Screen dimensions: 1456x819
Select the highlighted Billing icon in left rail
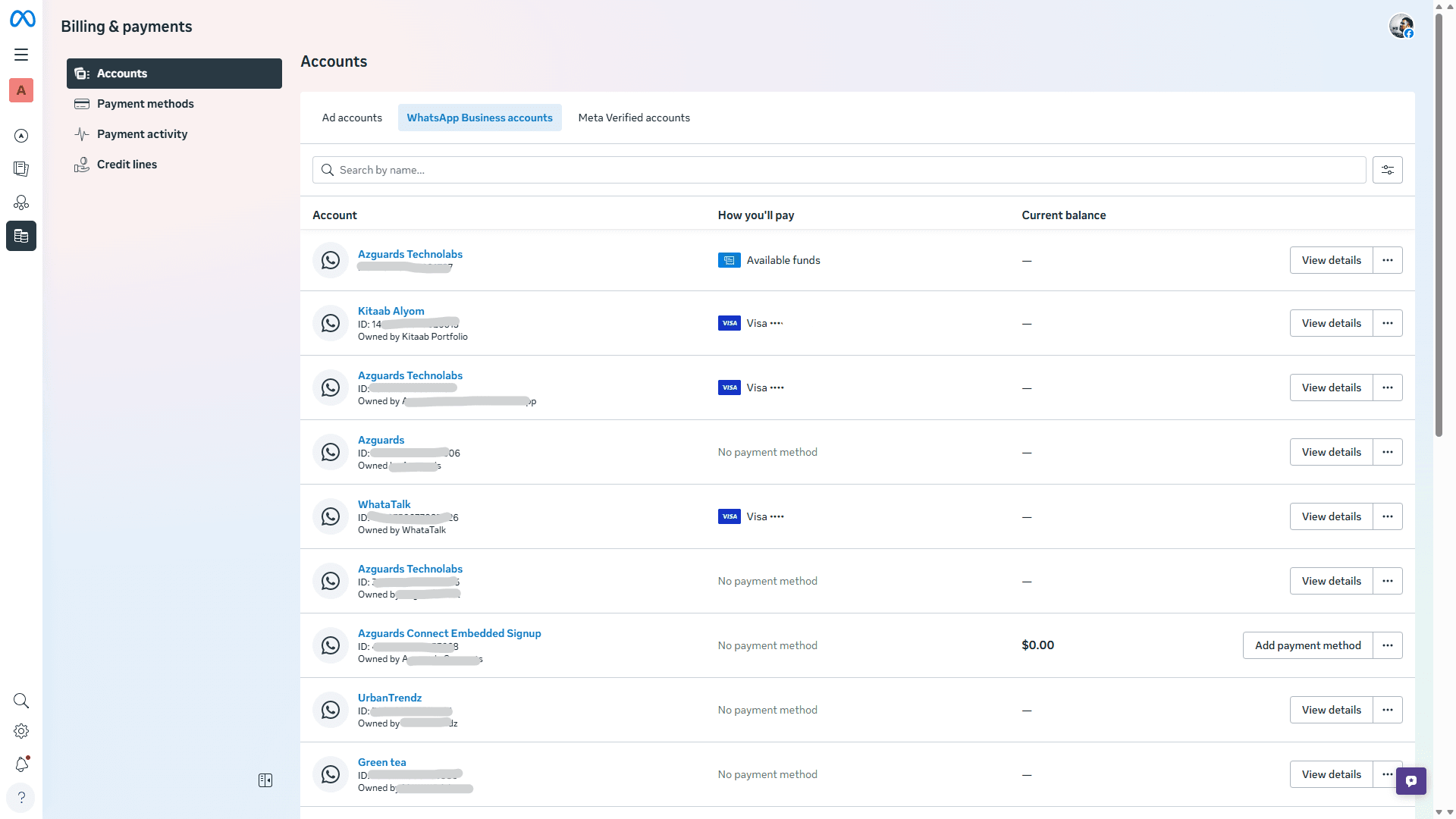21,236
